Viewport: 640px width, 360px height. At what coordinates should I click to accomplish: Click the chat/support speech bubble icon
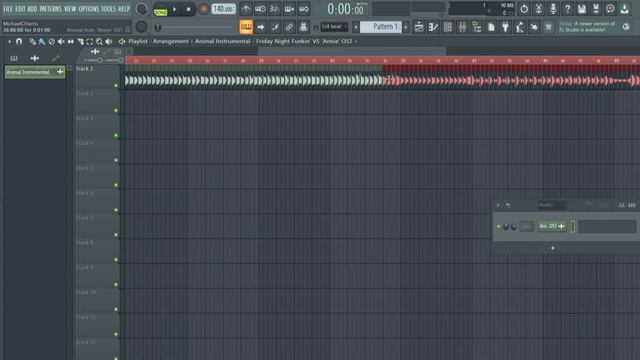610,9
